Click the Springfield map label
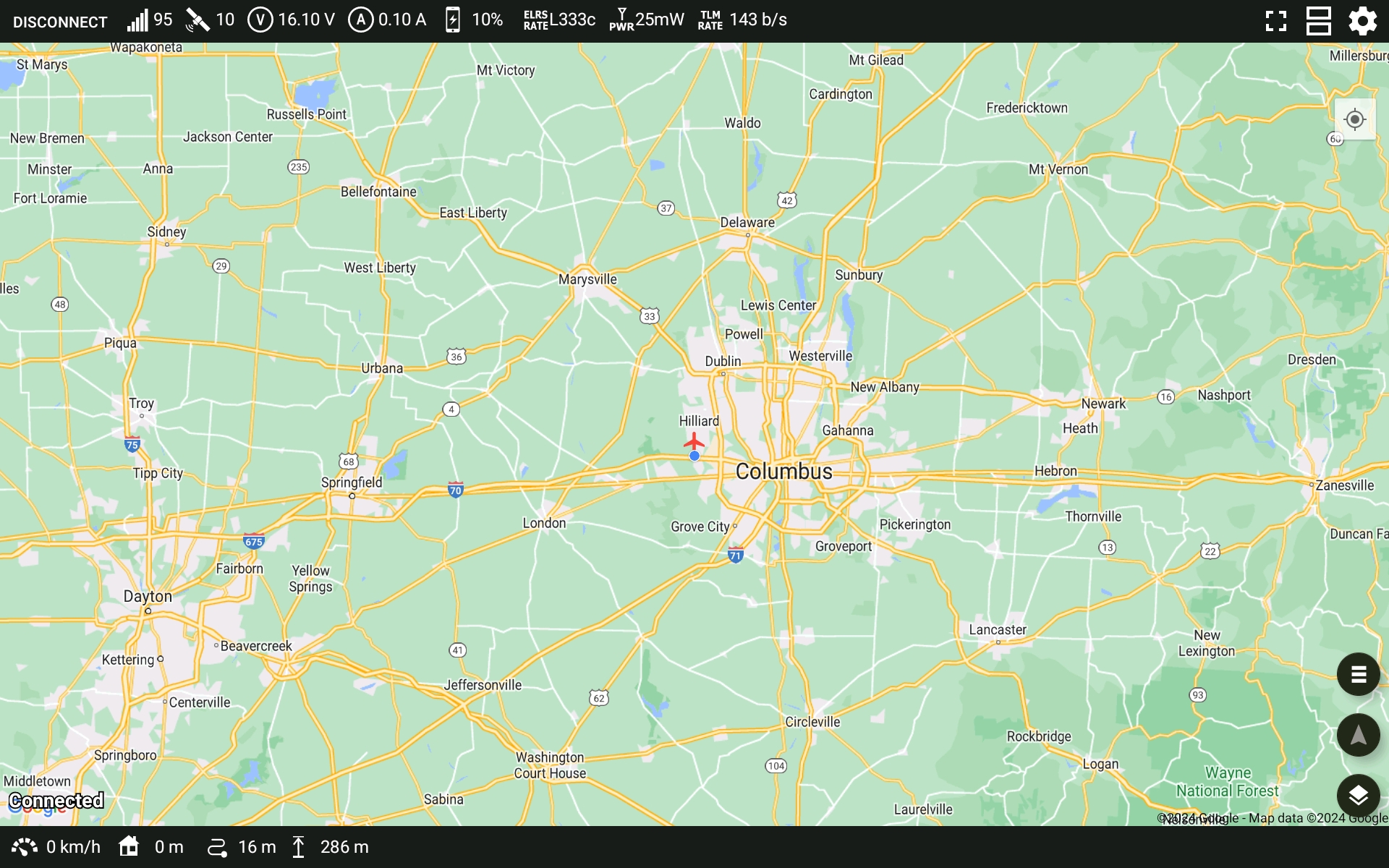Viewport: 1389px width, 868px height. (352, 482)
